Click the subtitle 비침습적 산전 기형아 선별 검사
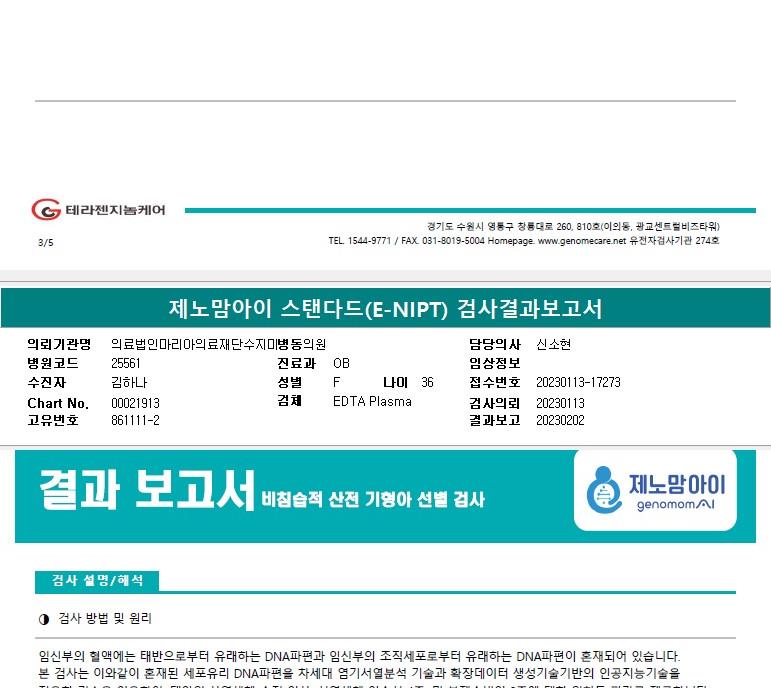Viewport: 771px width, 688px height. pyautogui.click(x=373, y=500)
